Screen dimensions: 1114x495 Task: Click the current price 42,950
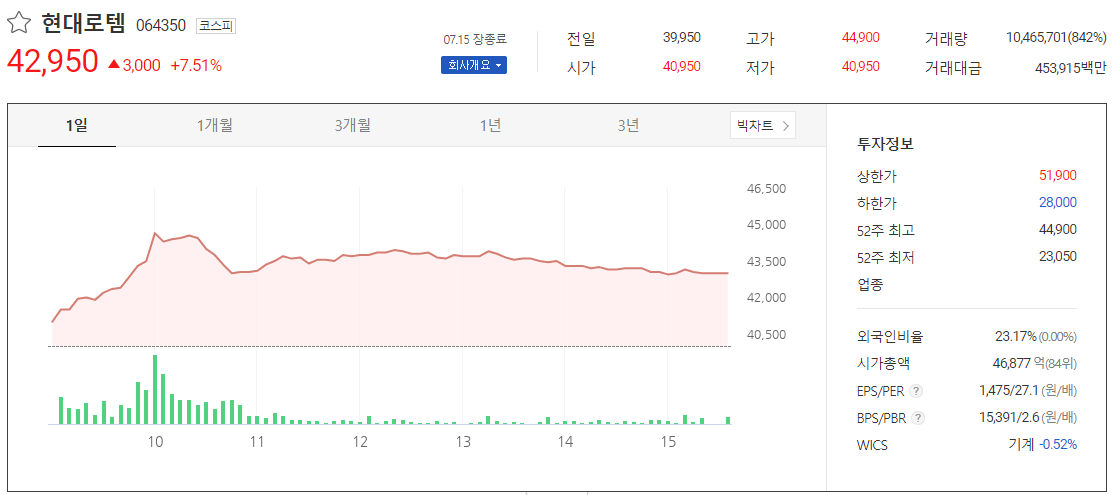(52, 62)
